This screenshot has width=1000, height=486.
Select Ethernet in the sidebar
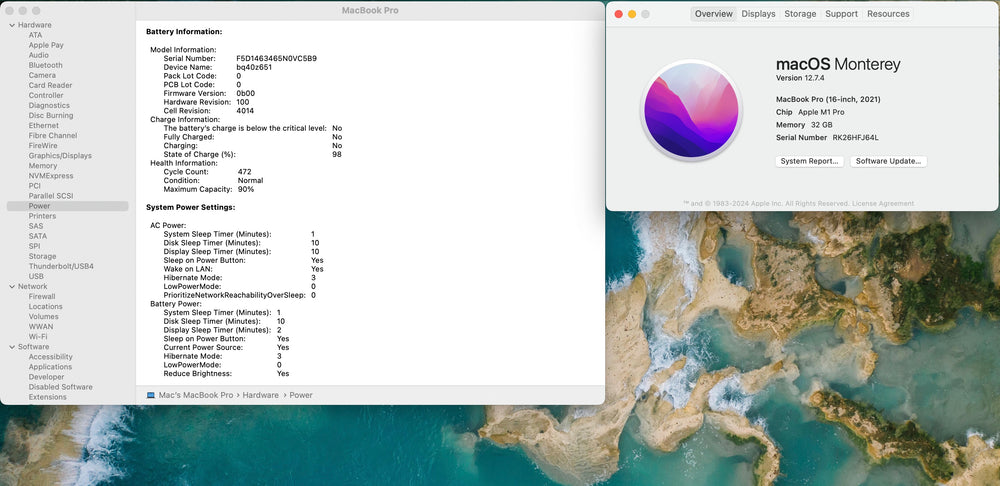(x=43, y=126)
